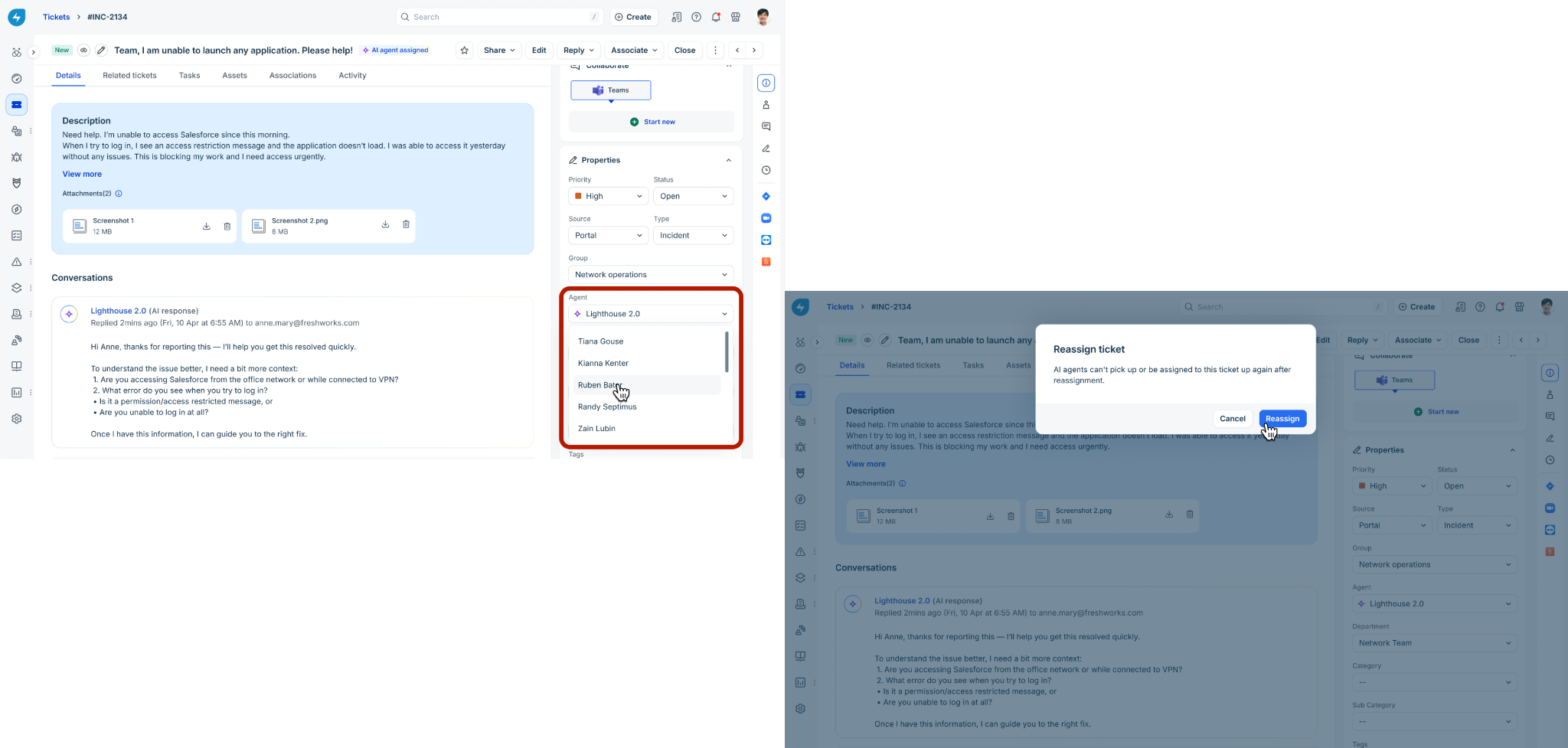Click the View more link on the undimmed page
Image resolution: width=1568 pixels, height=748 pixels.
tap(82, 175)
